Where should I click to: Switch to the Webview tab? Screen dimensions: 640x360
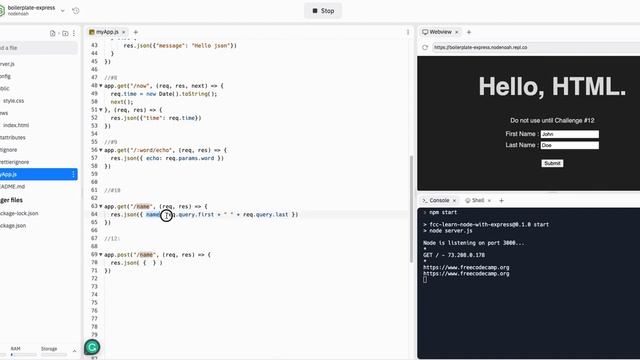click(437, 32)
